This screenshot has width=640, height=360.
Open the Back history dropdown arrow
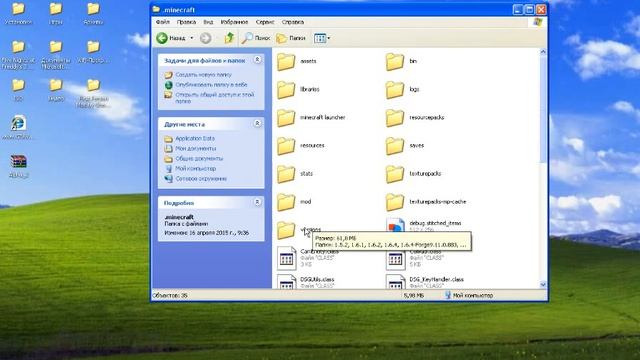click(191, 38)
